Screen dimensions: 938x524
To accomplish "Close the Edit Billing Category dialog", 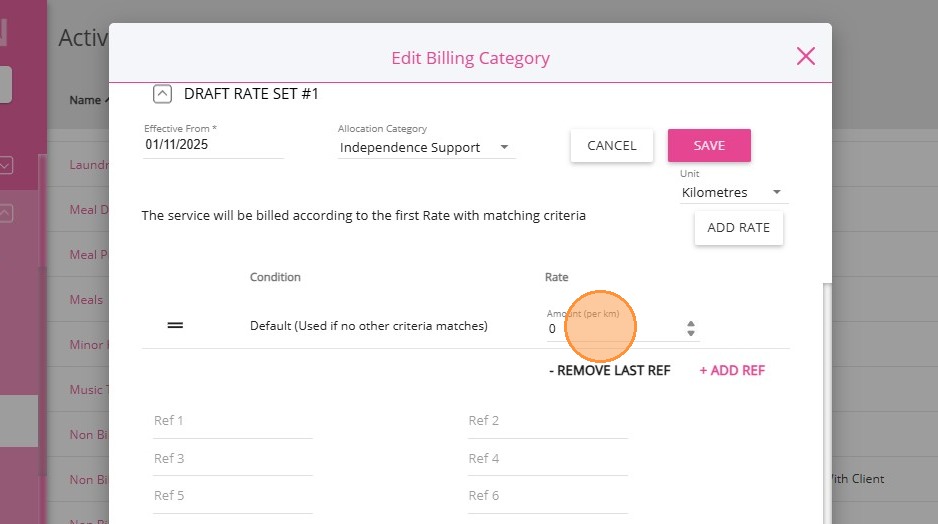I will coord(806,56).
